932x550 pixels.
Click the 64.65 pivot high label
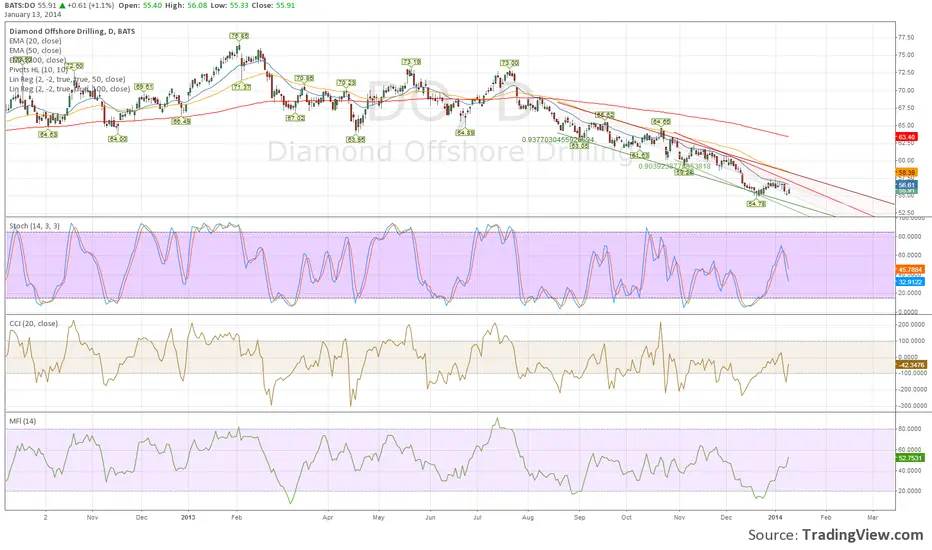[x=661, y=121]
